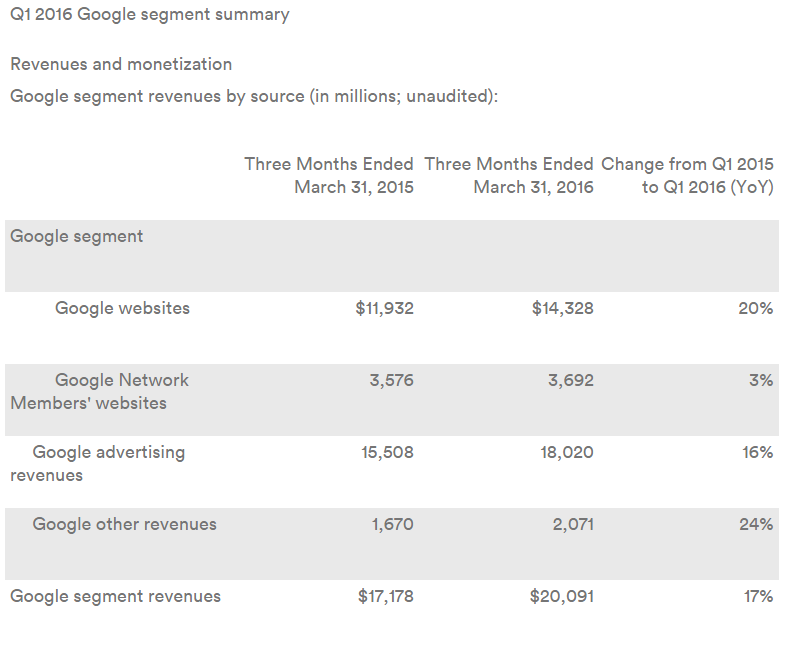This screenshot has height=658, width=785.
Task: Click the Q1 2016 Google segment summary heading
Action: (149, 15)
